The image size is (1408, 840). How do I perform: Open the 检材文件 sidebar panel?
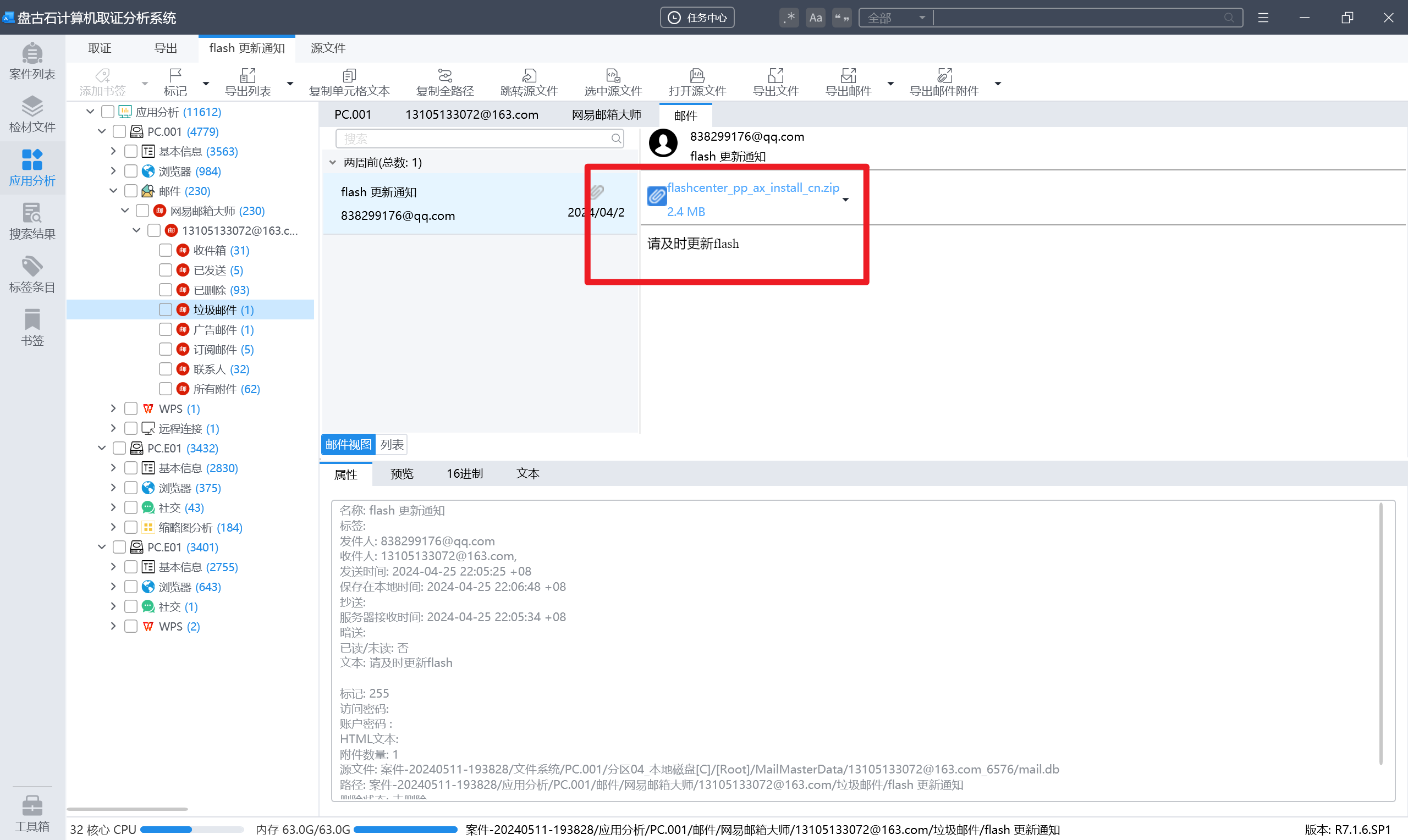click(x=32, y=114)
